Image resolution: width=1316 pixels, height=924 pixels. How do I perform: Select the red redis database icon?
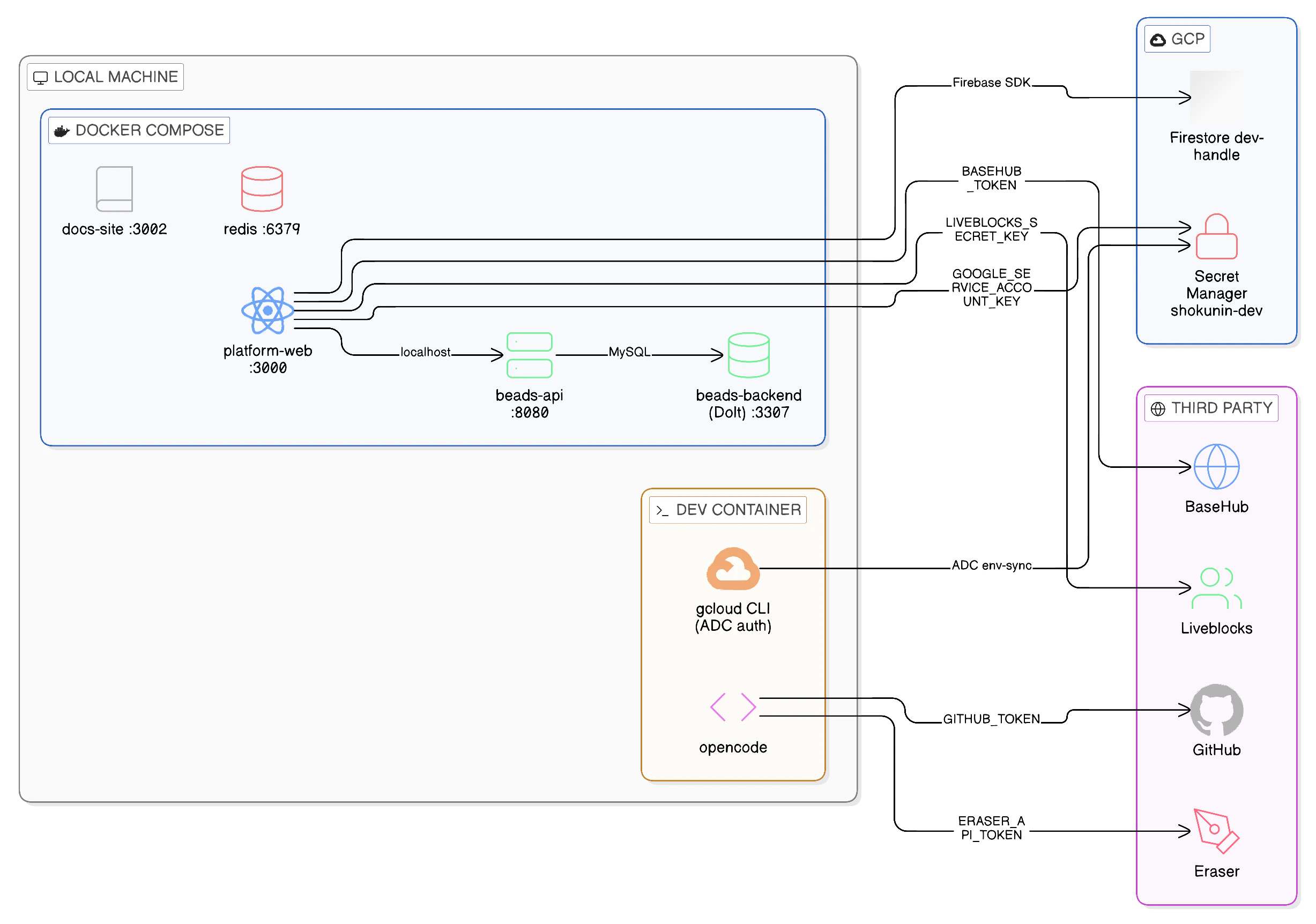click(262, 189)
